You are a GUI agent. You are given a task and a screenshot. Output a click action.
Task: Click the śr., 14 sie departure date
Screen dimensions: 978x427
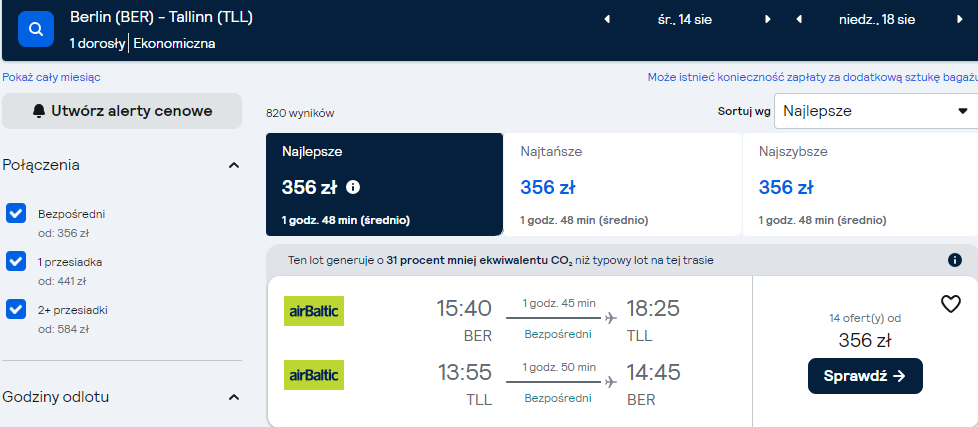click(x=685, y=19)
